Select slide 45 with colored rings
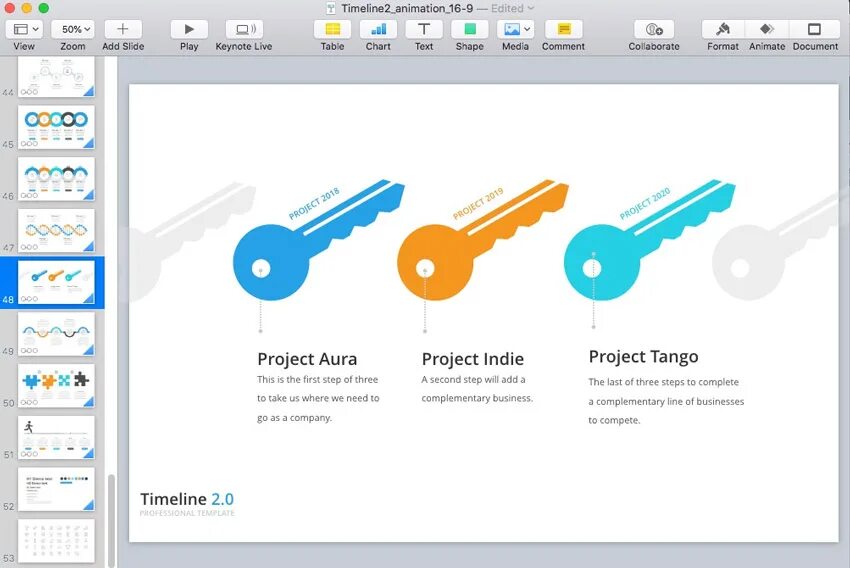 click(56, 127)
